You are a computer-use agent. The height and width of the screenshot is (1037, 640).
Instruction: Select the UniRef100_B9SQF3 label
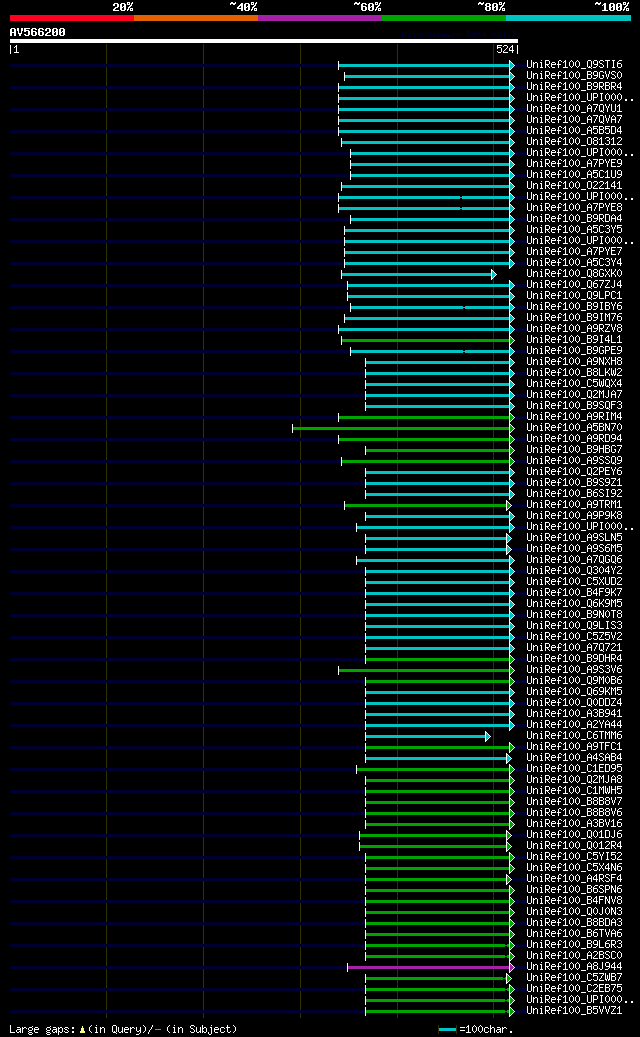(x=574, y=405)
